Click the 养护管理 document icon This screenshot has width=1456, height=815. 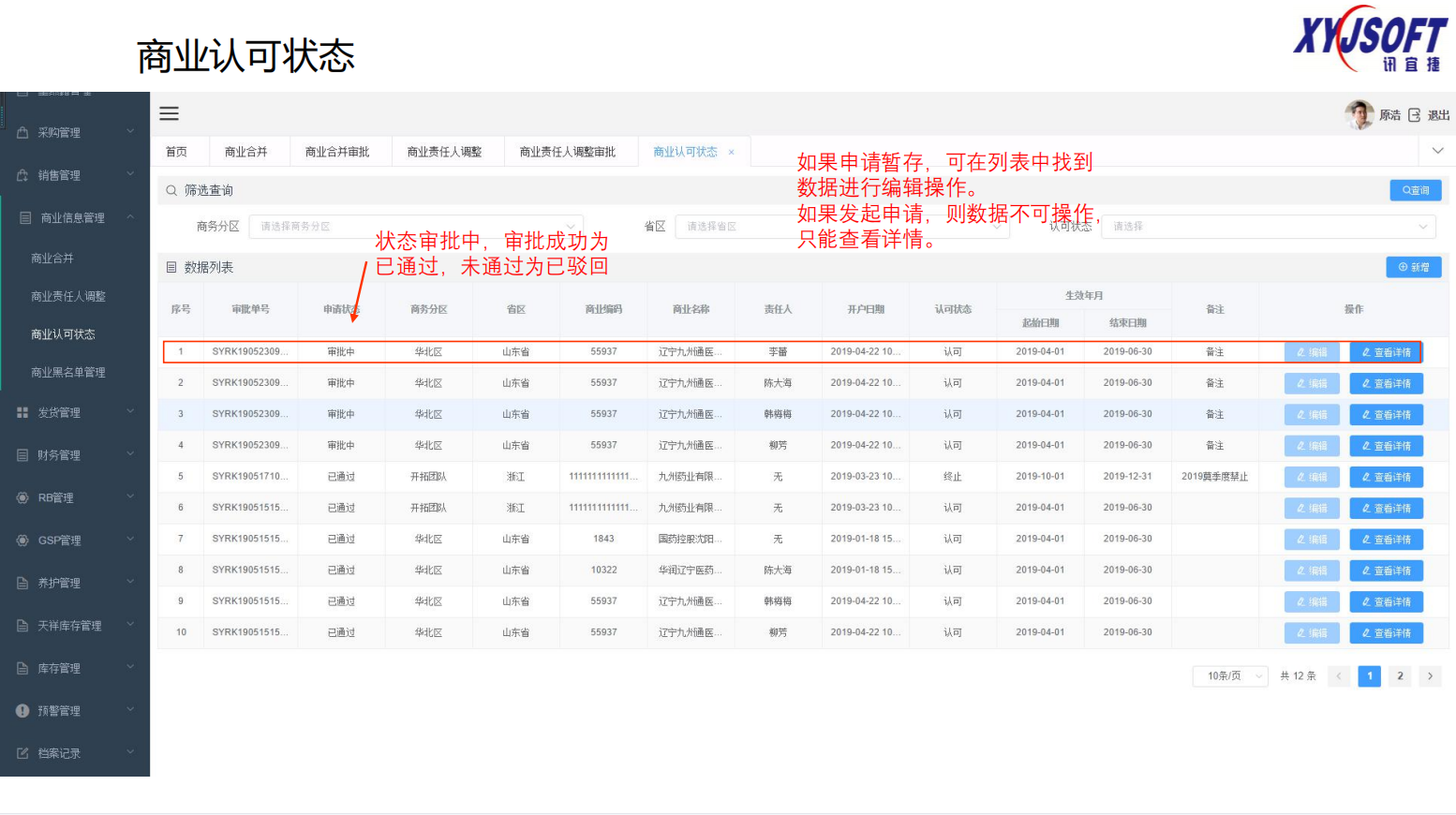tap(22, 583)
